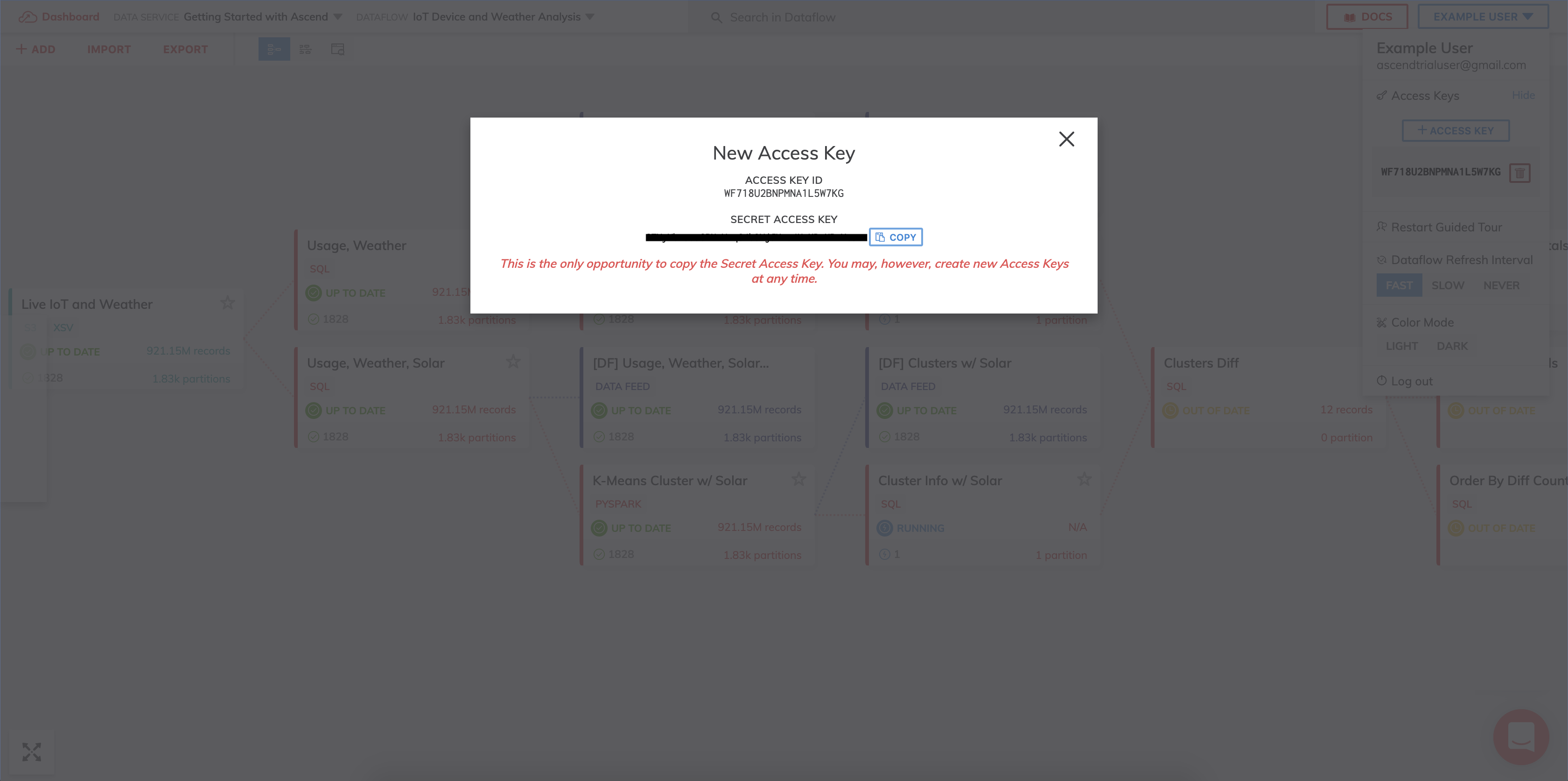The width and height of the screenshot is (1568, 781).
Task: Select DARK color mode
Action: tap(1452, 346)
